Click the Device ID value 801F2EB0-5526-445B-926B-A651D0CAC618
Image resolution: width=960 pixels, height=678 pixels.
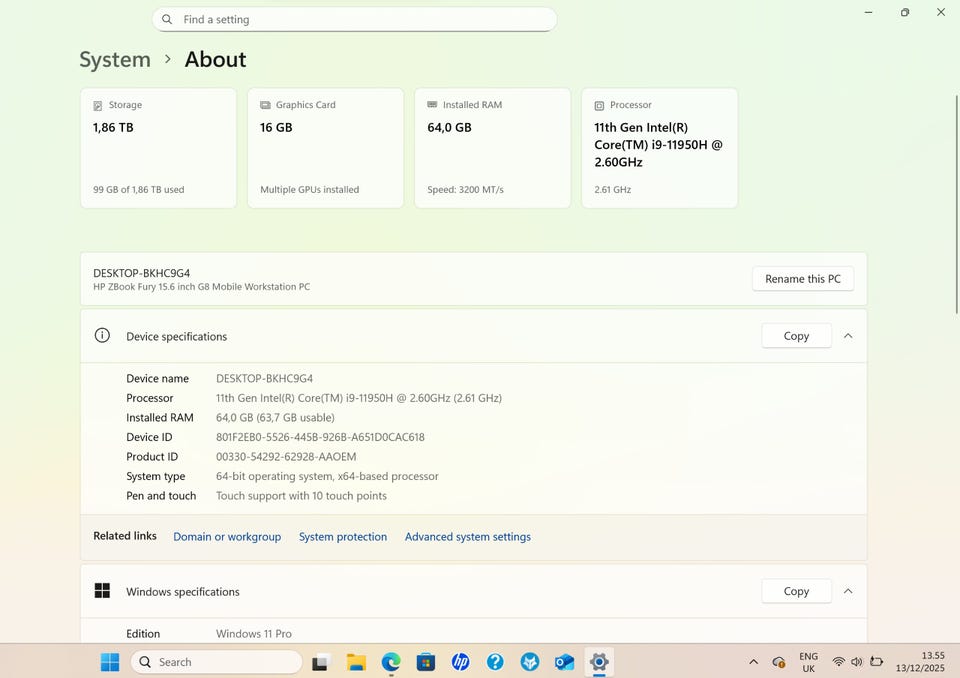[x=320, y=437]
